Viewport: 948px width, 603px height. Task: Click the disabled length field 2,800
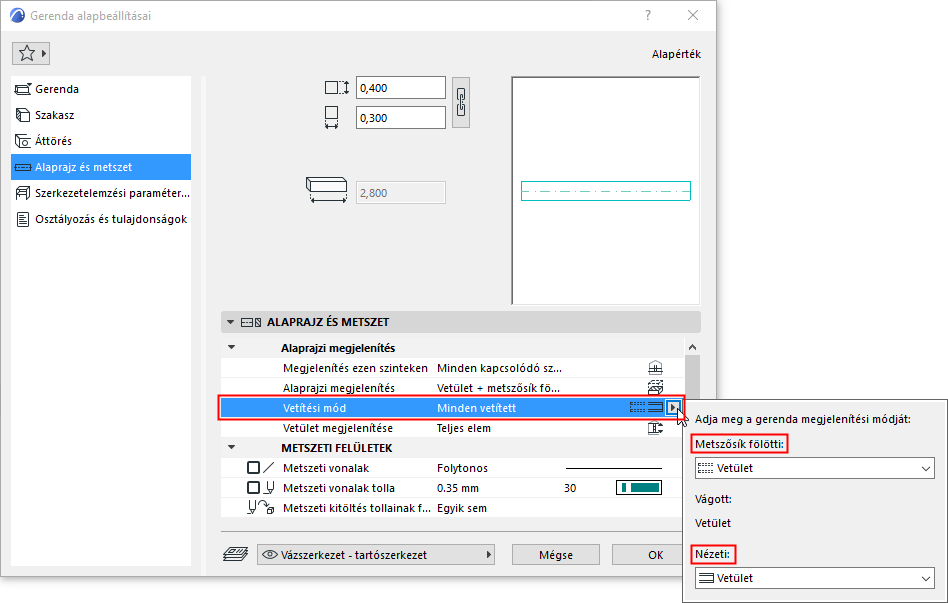[x=400, y=193]
